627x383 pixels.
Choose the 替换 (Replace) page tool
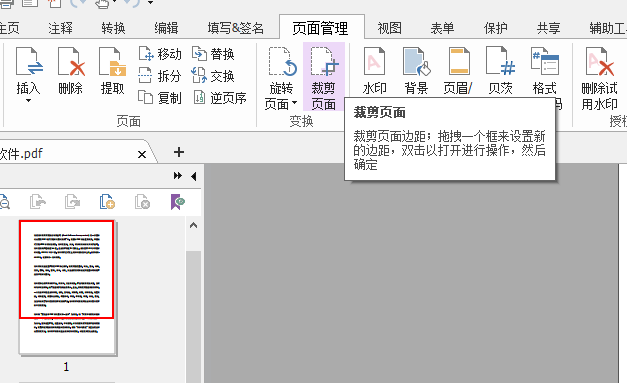tap(213, 54)
